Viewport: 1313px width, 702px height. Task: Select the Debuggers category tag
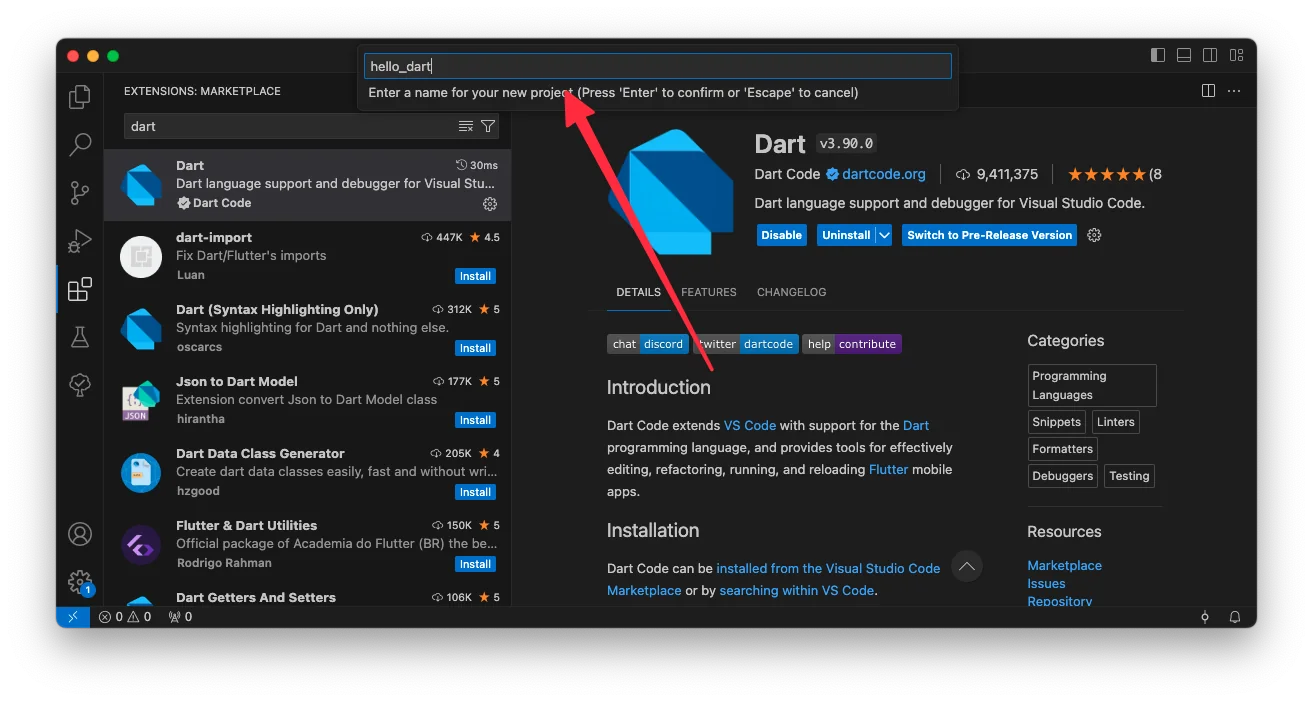1062,476
